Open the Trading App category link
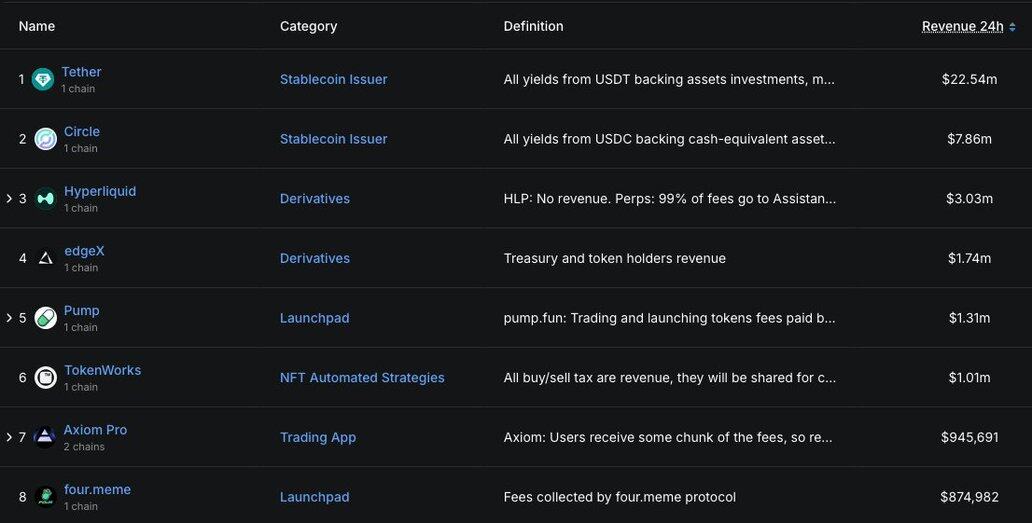 point(318,437)
